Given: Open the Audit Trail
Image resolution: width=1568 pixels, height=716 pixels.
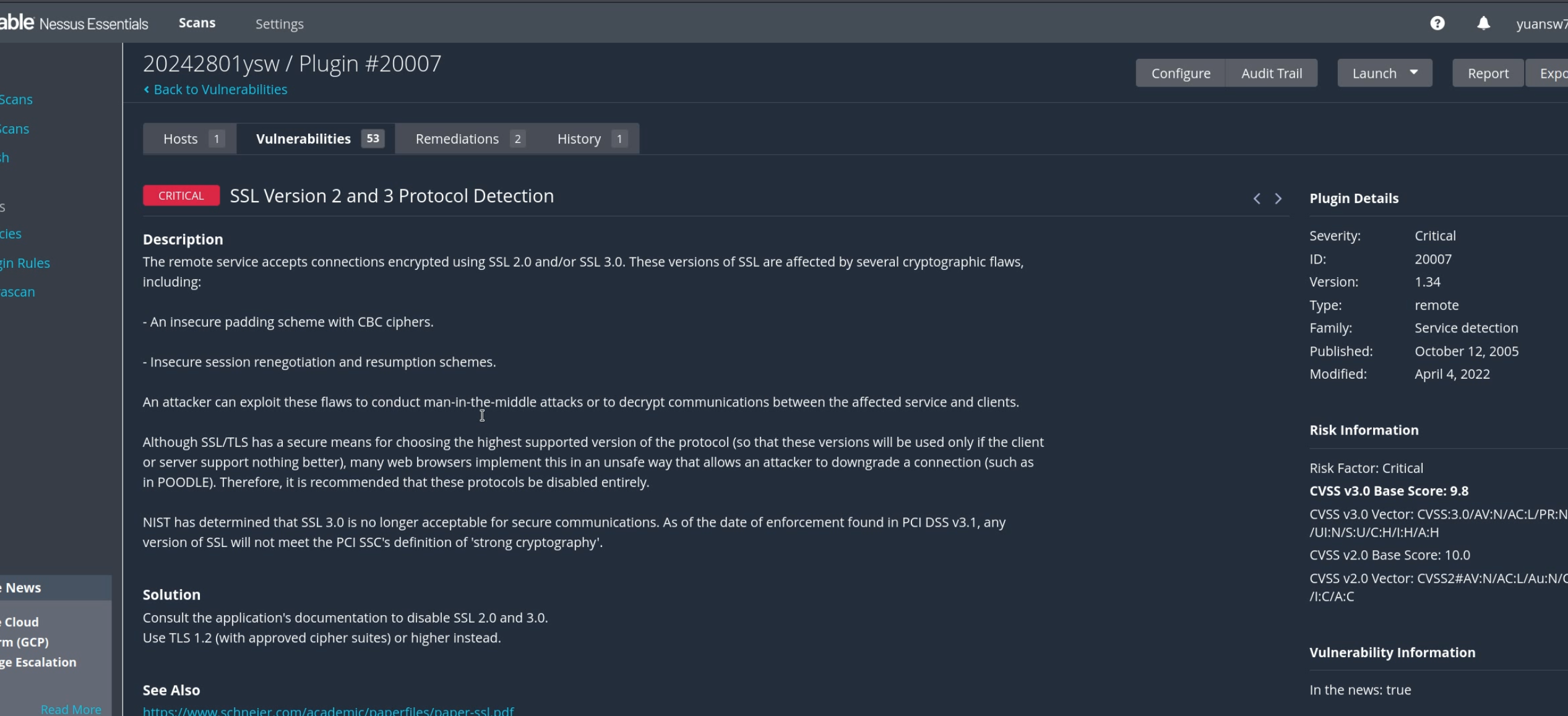Looking at the screenshot, I should [1271, 73].
